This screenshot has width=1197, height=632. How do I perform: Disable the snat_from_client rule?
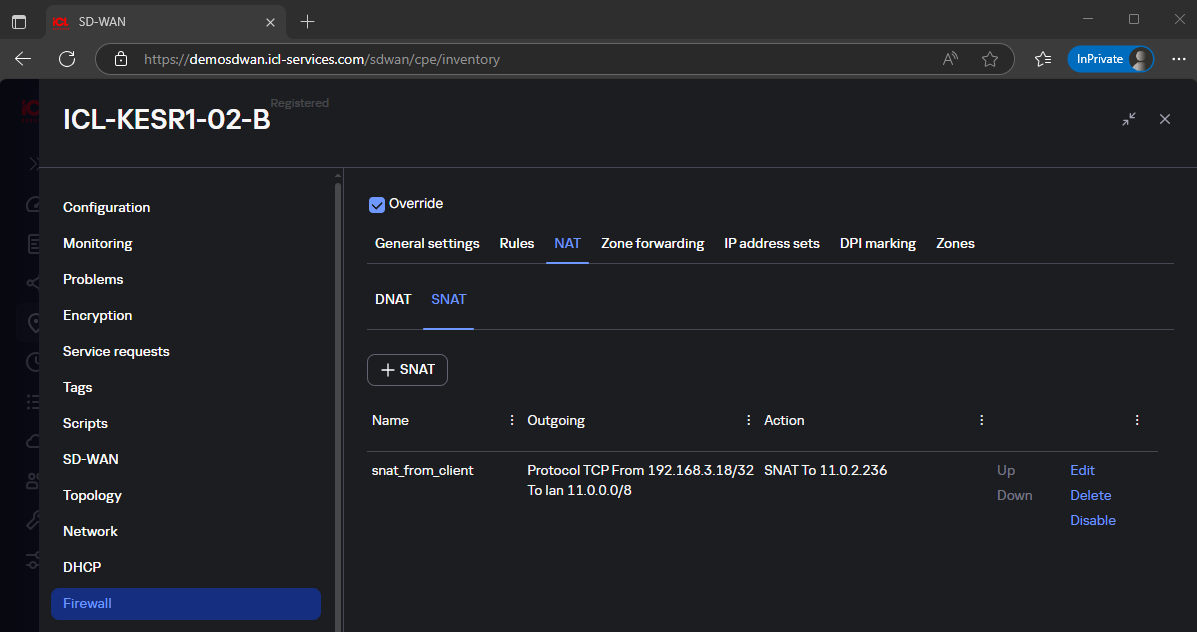pos(1092,520)
